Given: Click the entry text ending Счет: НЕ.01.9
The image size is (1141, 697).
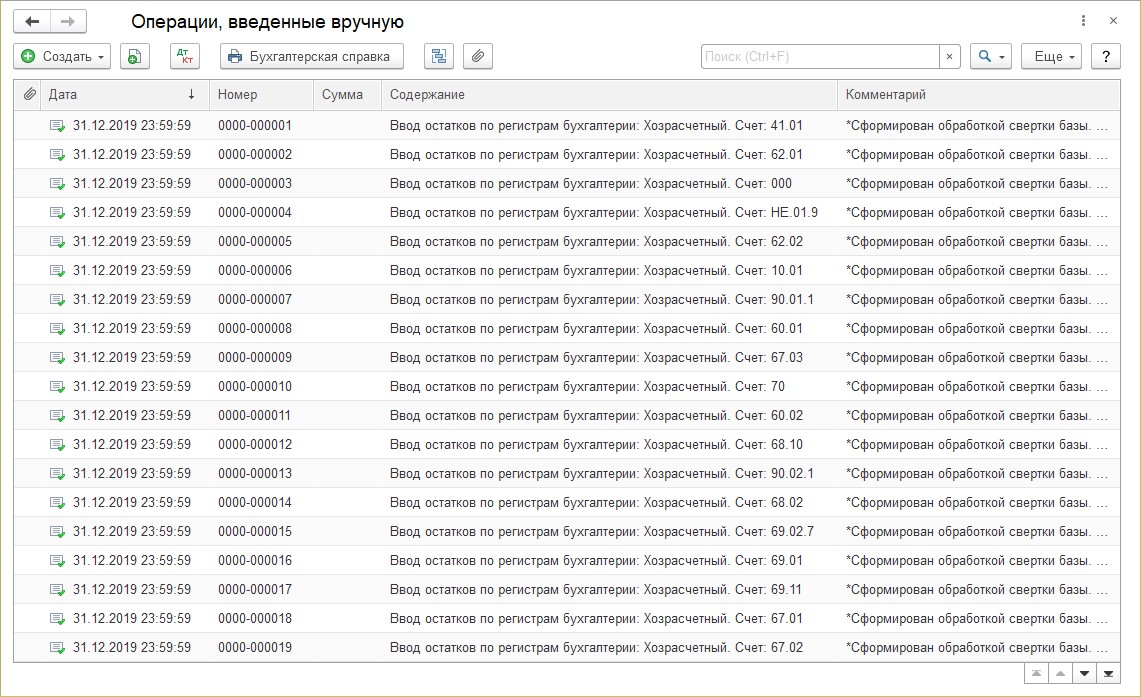Looking at the screenshot, I should tap(604, 212).
